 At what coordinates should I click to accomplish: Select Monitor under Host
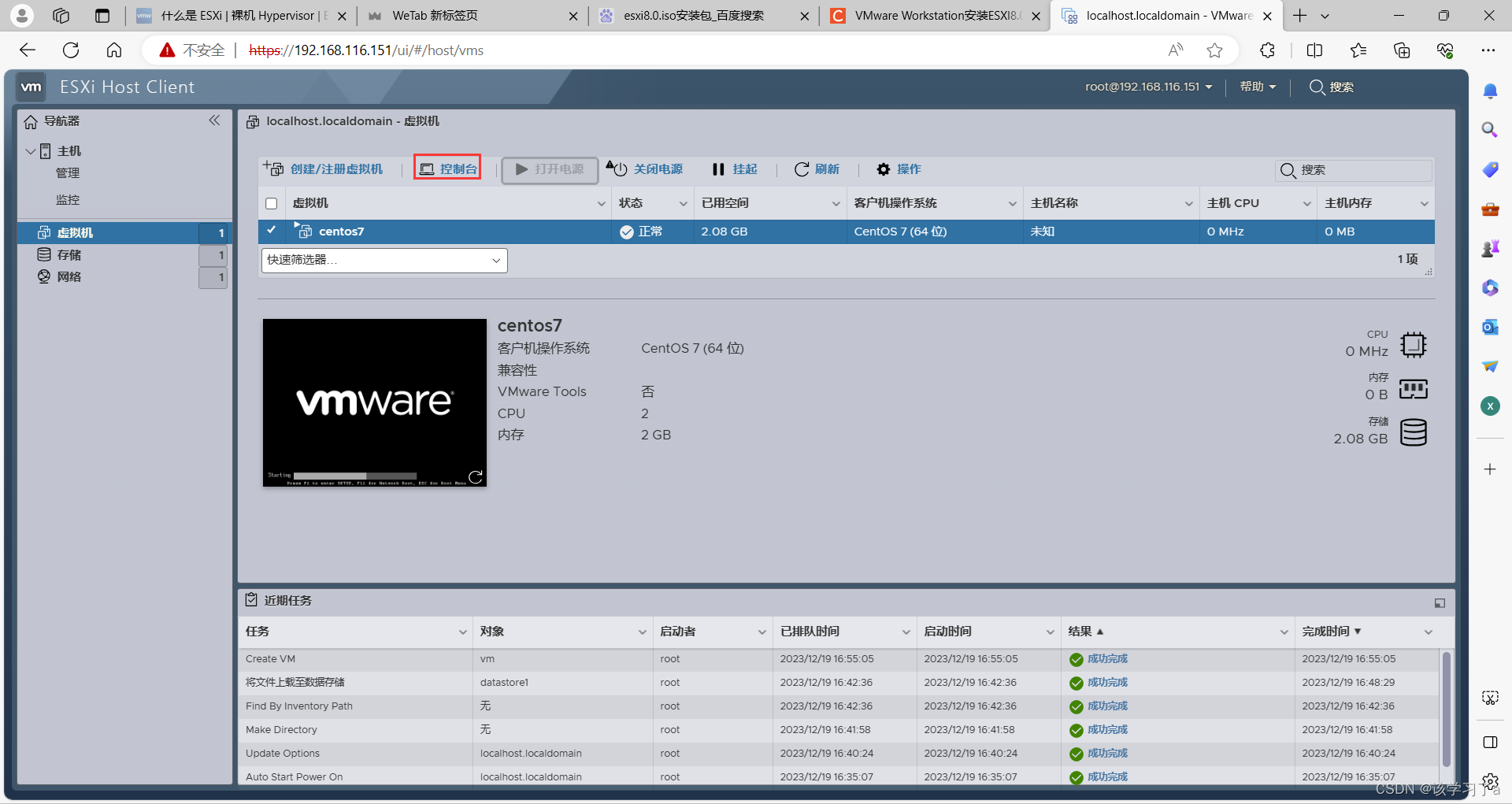coord(68,200)
